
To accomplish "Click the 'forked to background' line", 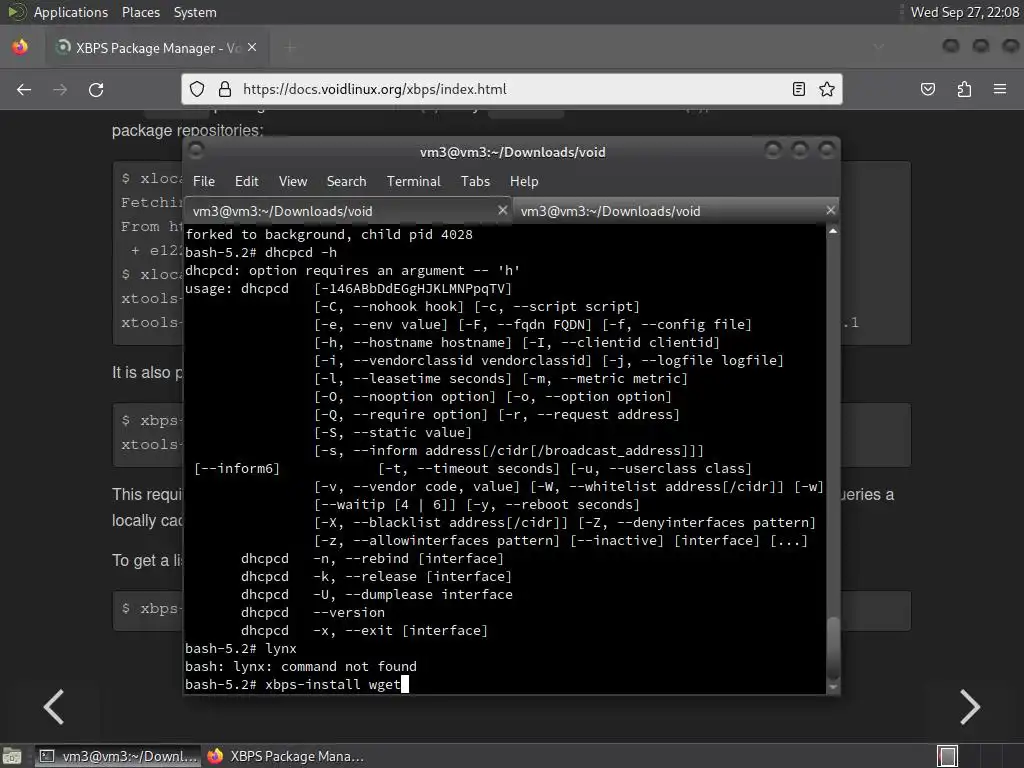I will [328, 234].
